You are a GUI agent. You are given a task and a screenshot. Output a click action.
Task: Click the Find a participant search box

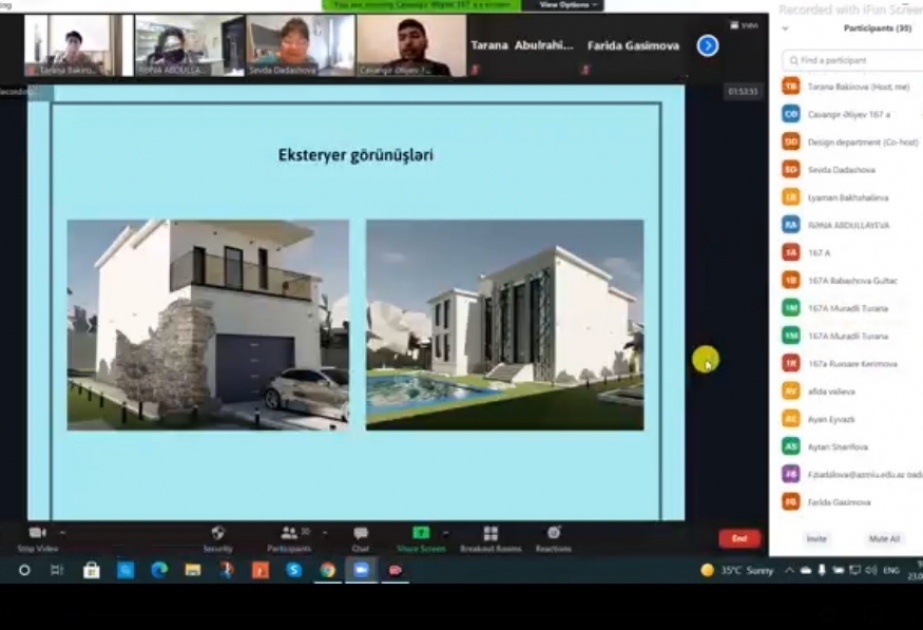[x=852, y=60]
